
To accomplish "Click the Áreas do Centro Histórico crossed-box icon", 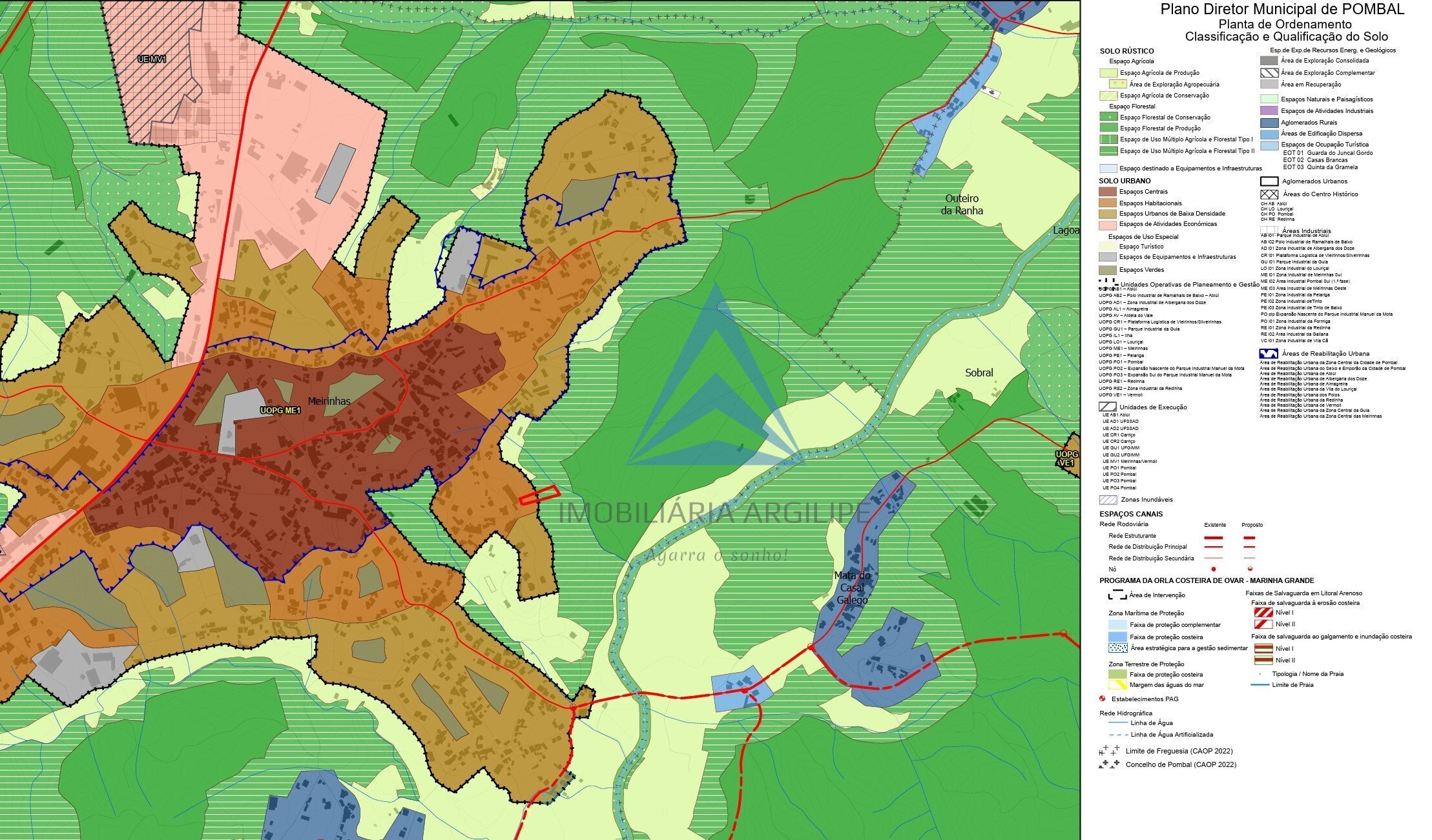I will point(1269,194).
